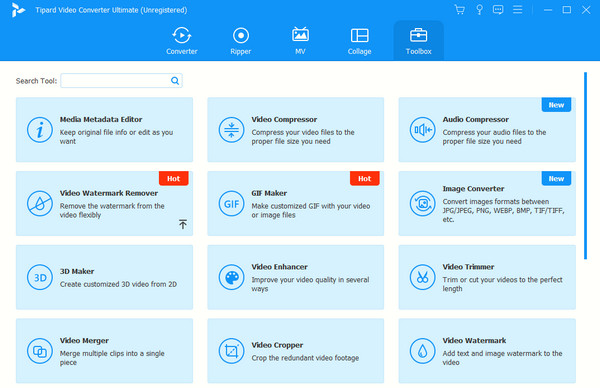
Task: Open the Audio Compressor speaker icon
Action: [x=422, y=130]
